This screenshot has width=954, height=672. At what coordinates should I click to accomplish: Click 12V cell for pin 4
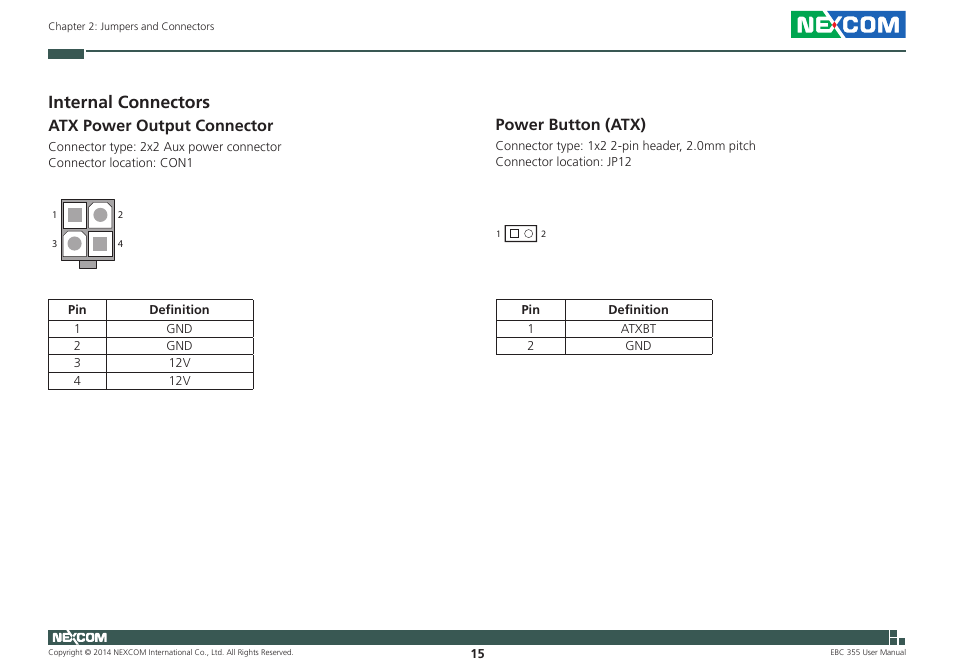(179, 381)
